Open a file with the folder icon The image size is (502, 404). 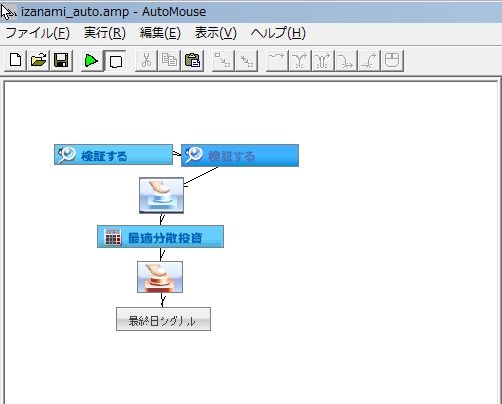(38, 61)
